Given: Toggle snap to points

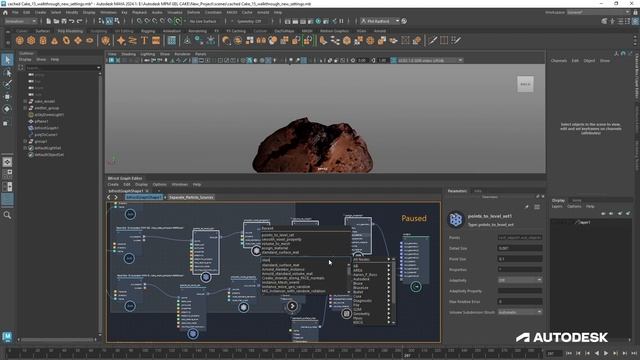Looking at the screenshot, I should [x=155, y=21].
